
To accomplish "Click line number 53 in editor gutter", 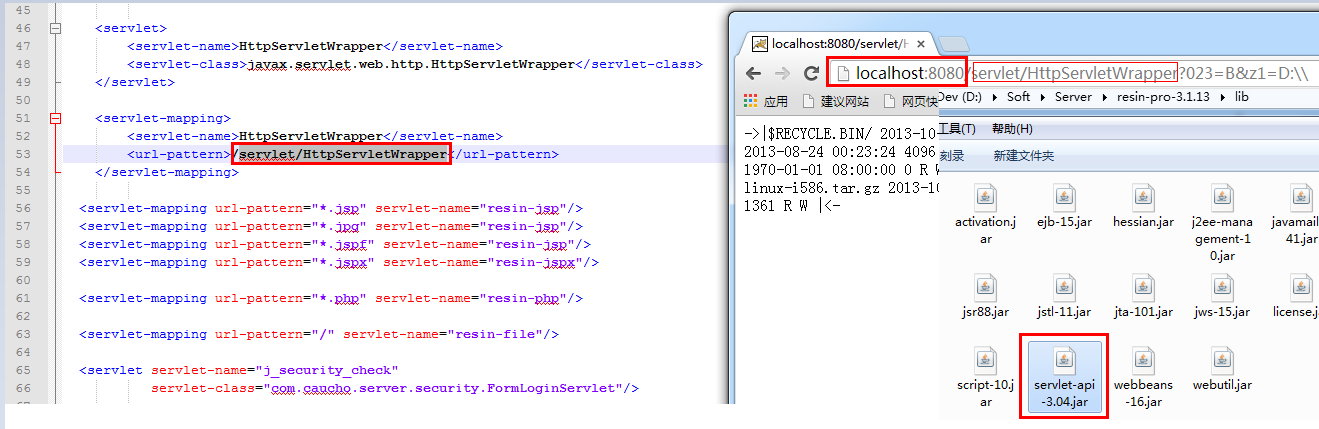I will (x=23, y=154).
